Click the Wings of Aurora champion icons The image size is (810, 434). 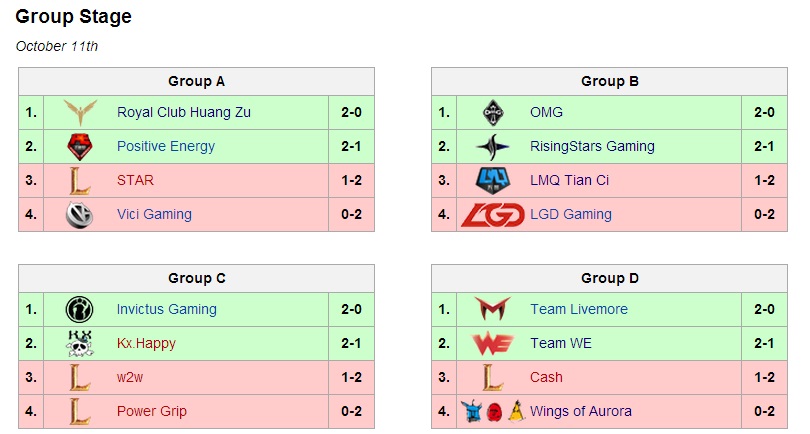(492, 411)
